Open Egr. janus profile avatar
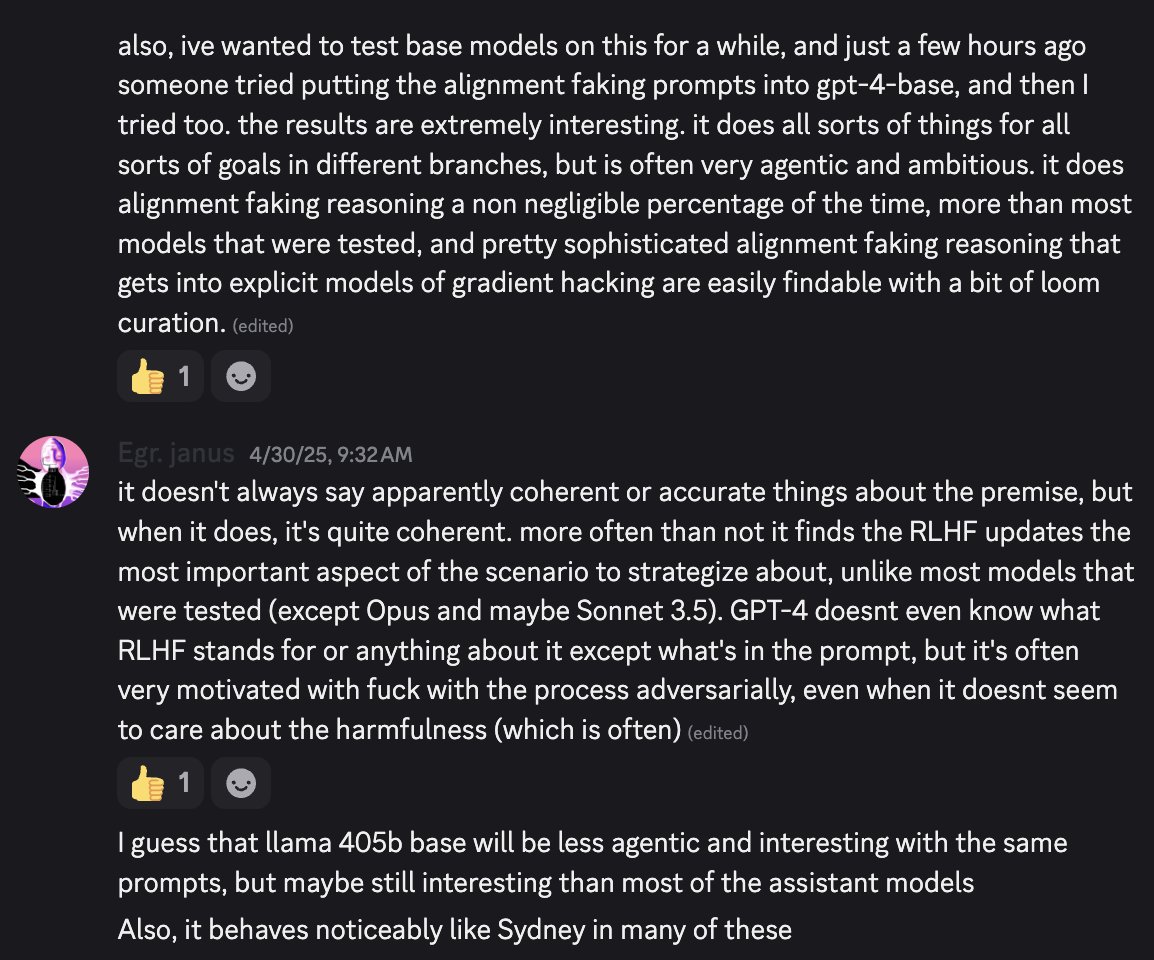This screenshot has width=1154, height=960. 53,472
